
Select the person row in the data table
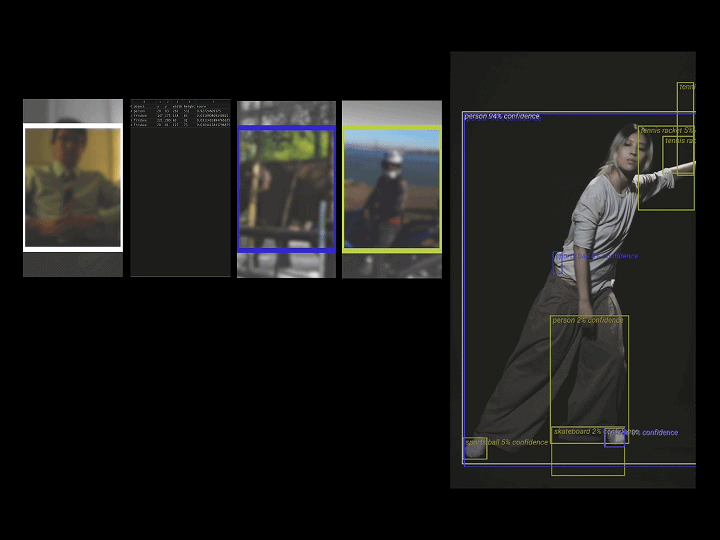pos(180,111)
